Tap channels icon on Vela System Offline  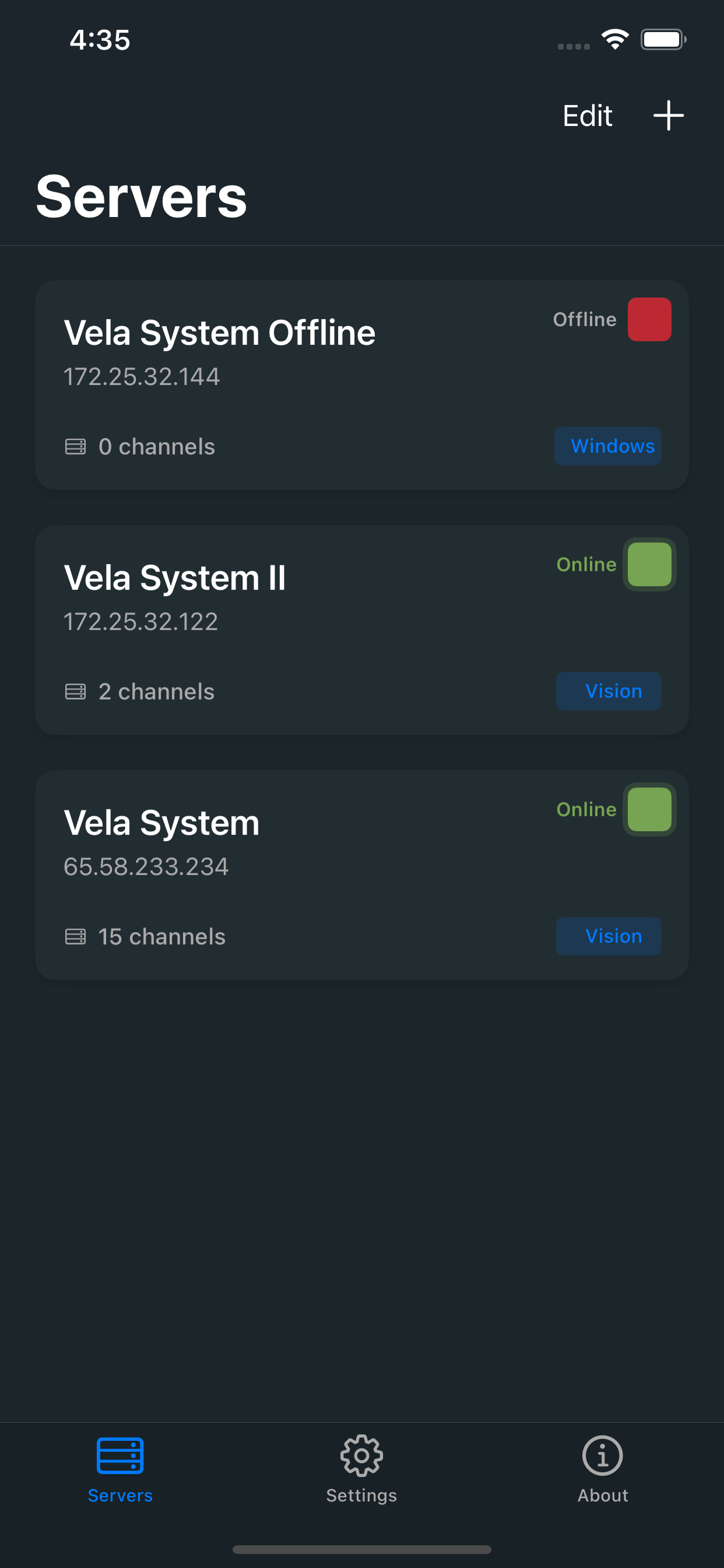point(75,447)
